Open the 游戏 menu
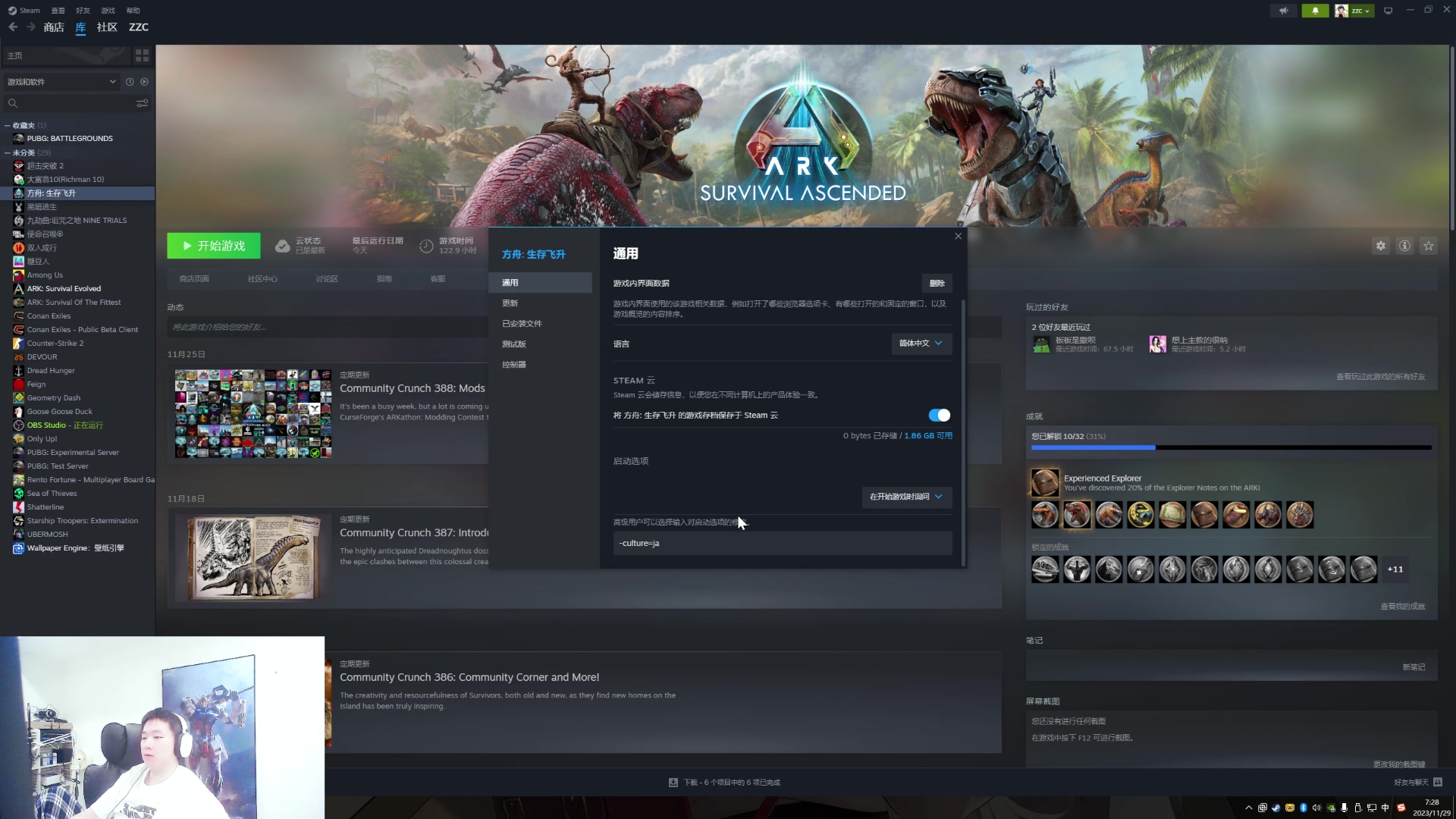The width and height of the screenshot is (1456, 819). (x=108, y=11)
